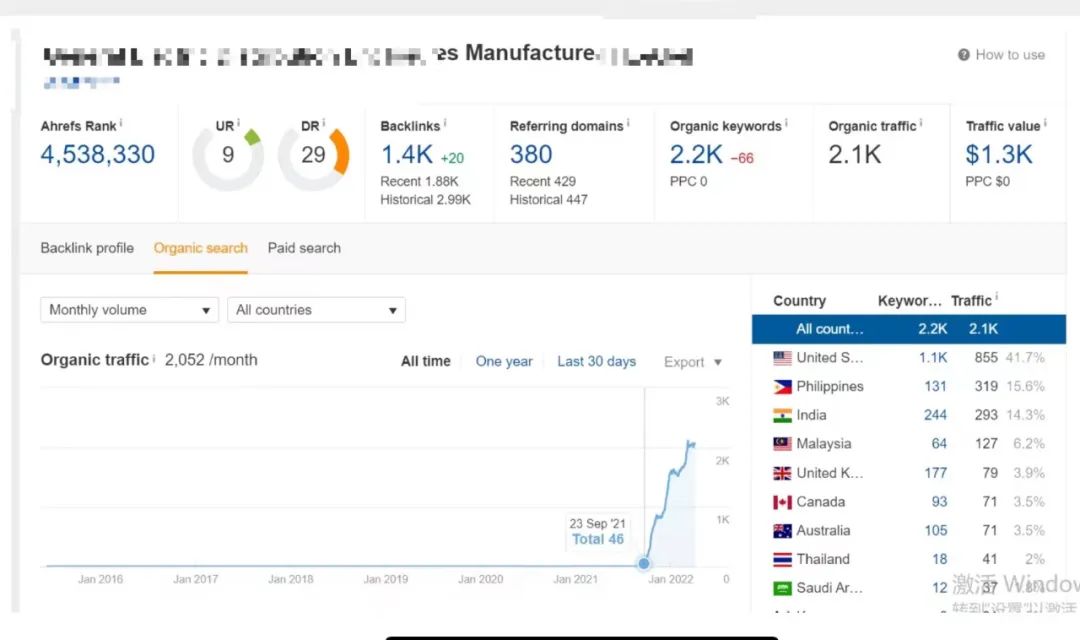Open Thailand keywords count 18
Image resolution: width=1080 pixels, height=640 pixels.
940,559
